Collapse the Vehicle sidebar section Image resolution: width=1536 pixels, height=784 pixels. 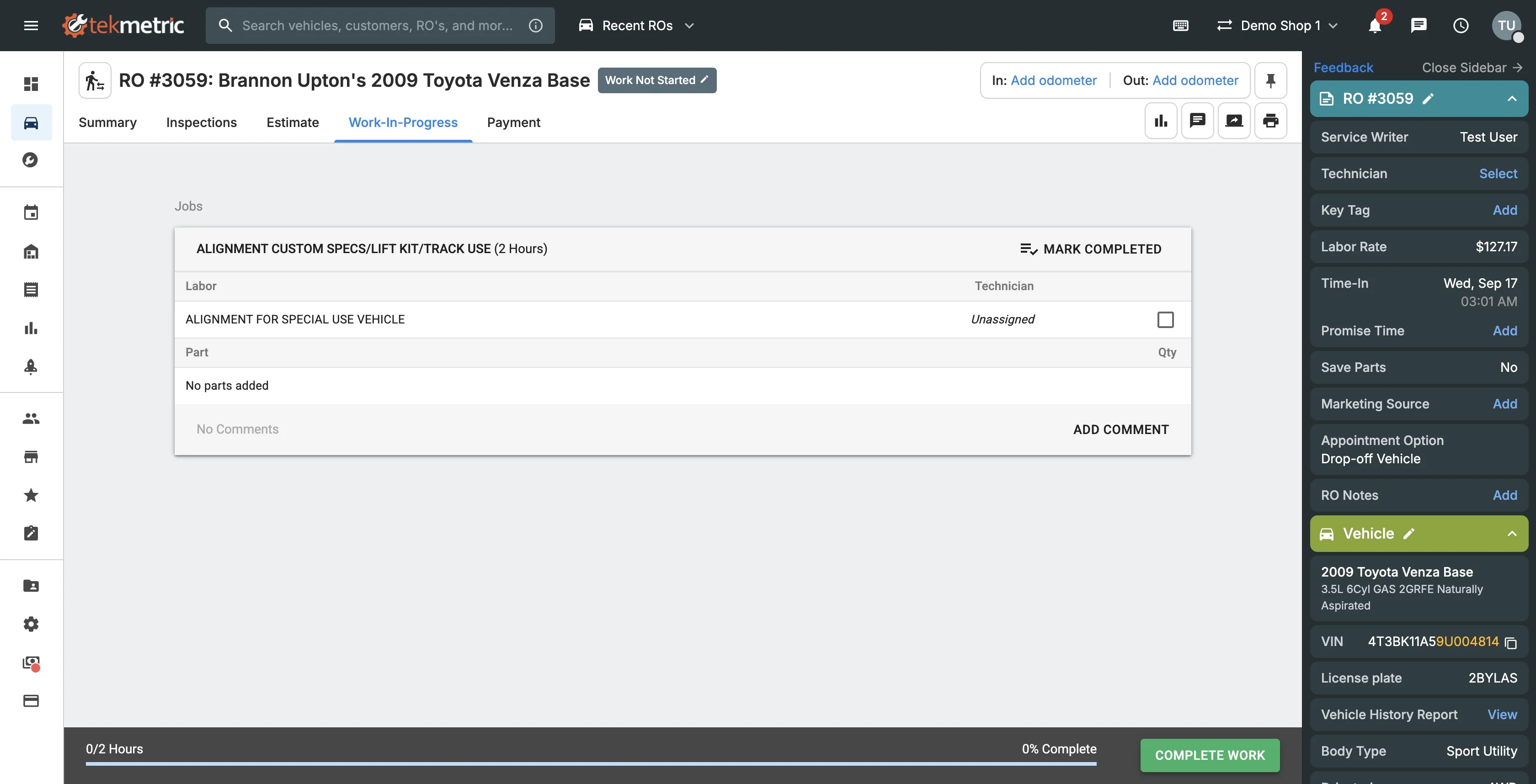pos(1512,534)
